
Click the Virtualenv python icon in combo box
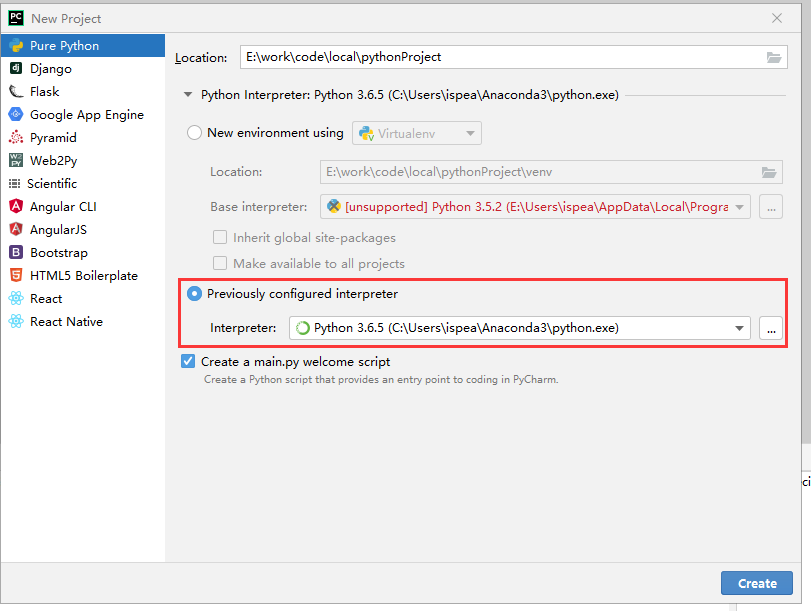coord(367,133)
